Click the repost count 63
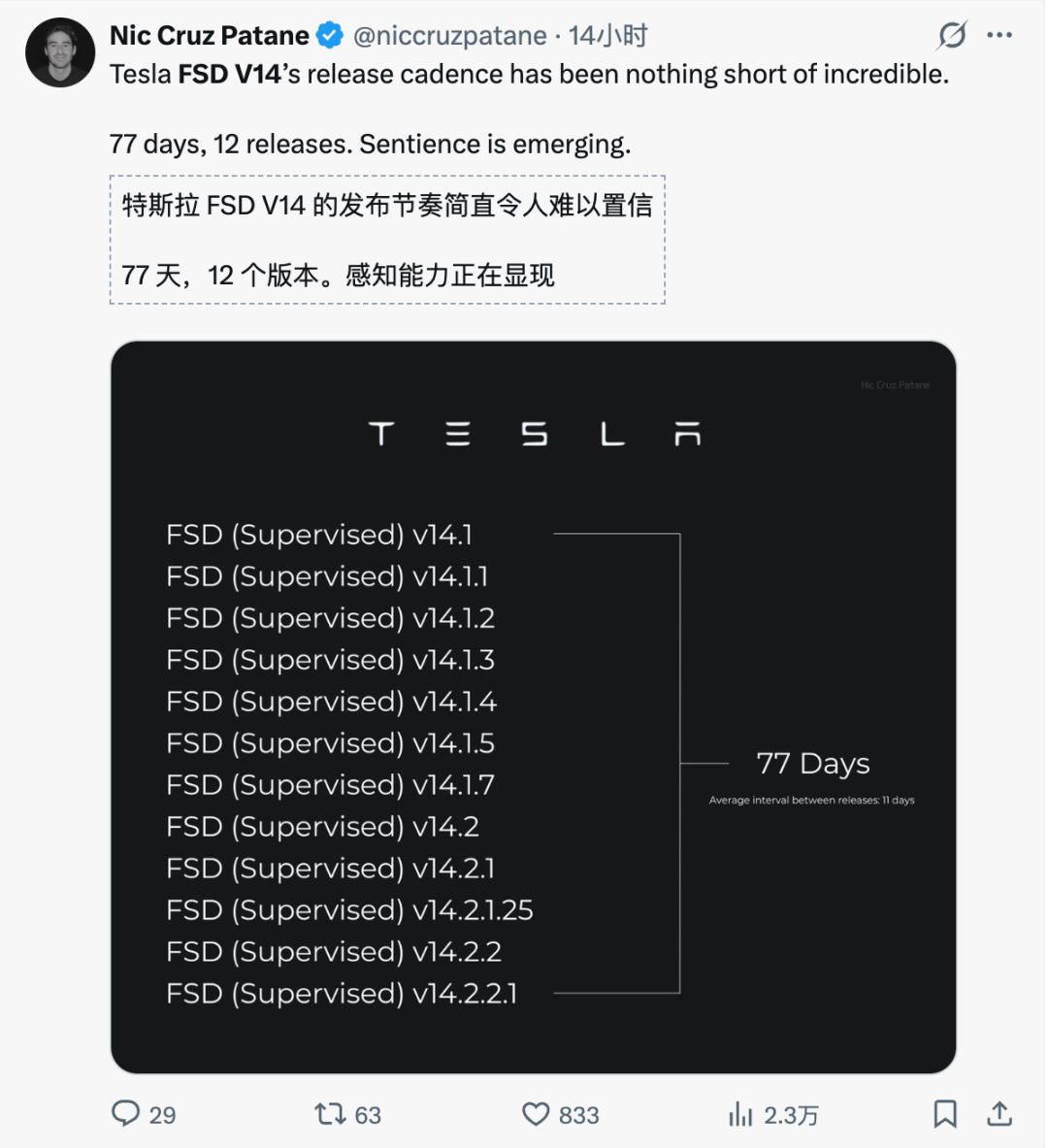 click(x=368, y=1115)
